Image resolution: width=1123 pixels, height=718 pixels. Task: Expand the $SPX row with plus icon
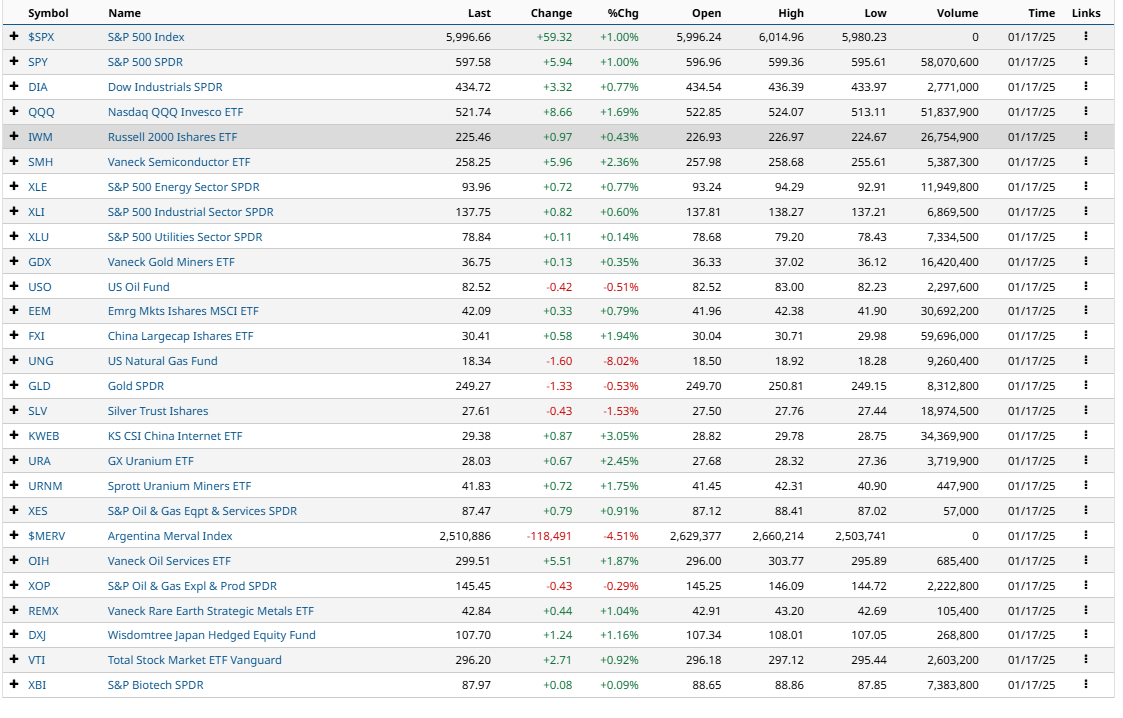pos(14,37)
